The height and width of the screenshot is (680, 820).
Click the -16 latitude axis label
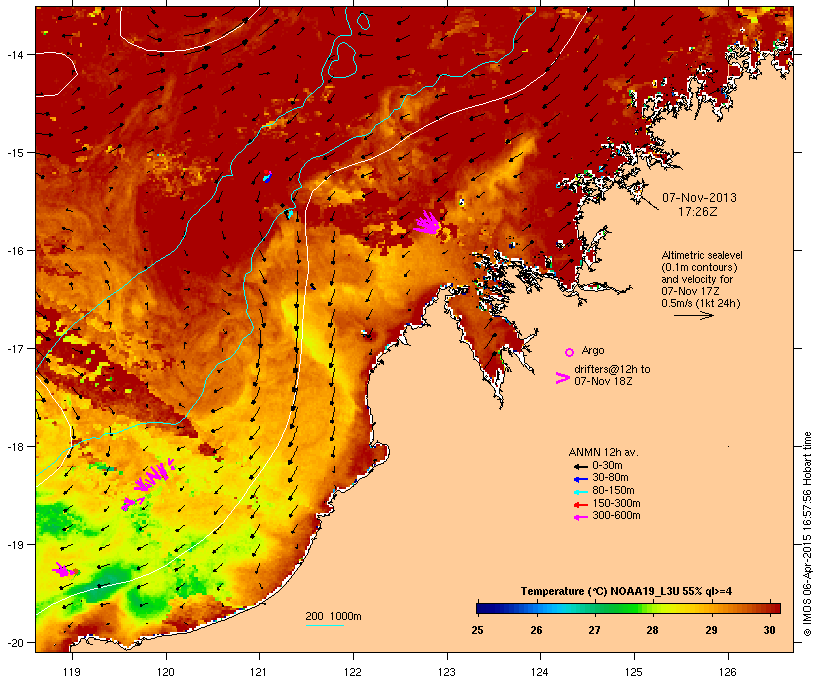pos(14,251)
